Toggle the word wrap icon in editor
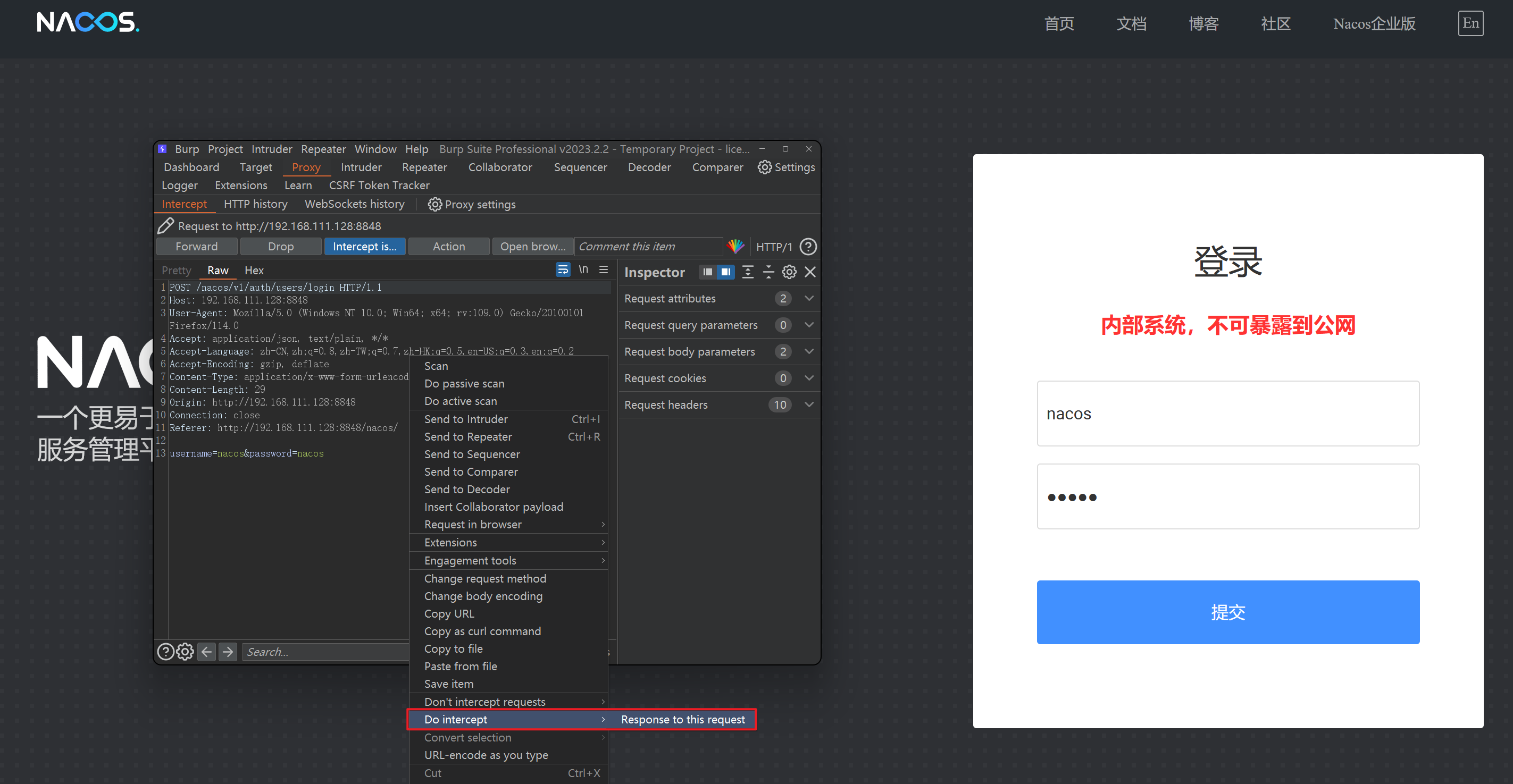 562,270
